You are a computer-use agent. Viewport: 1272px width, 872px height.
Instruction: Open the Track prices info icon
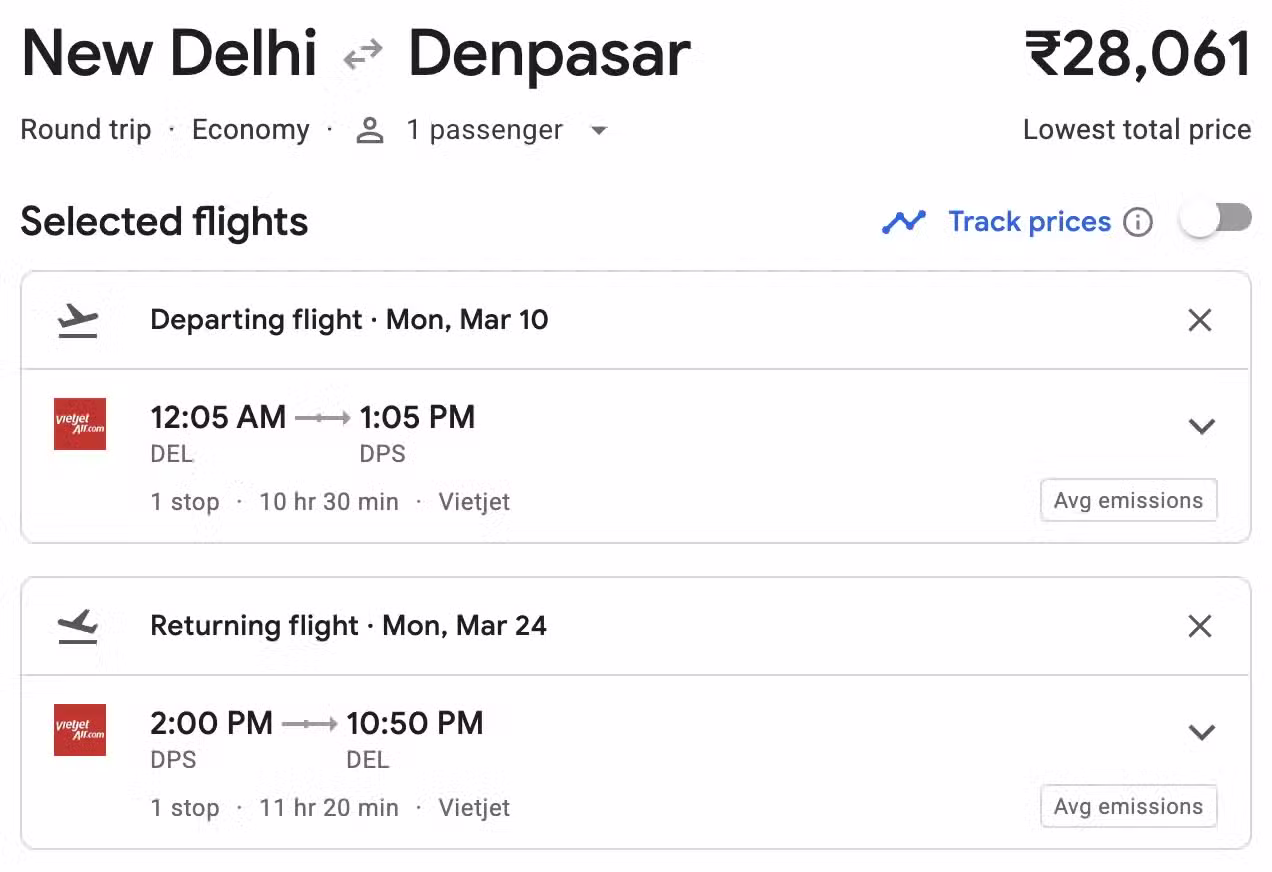[1137, 222]
